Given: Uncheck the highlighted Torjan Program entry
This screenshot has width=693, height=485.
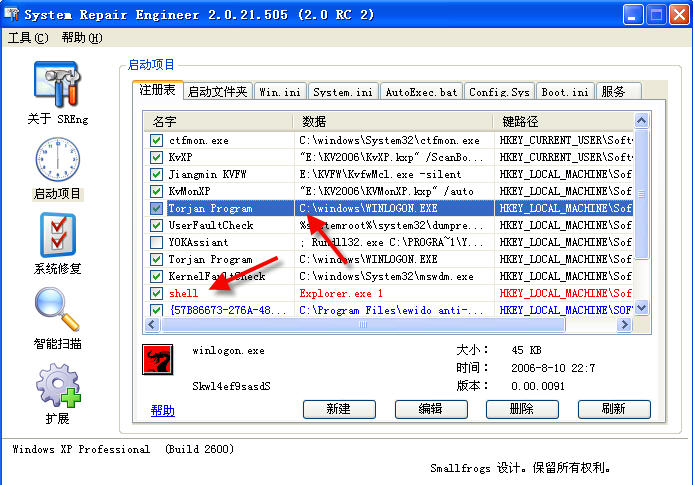Looking at the screenshot, I should pyautogui.click(x=156, y=208).
